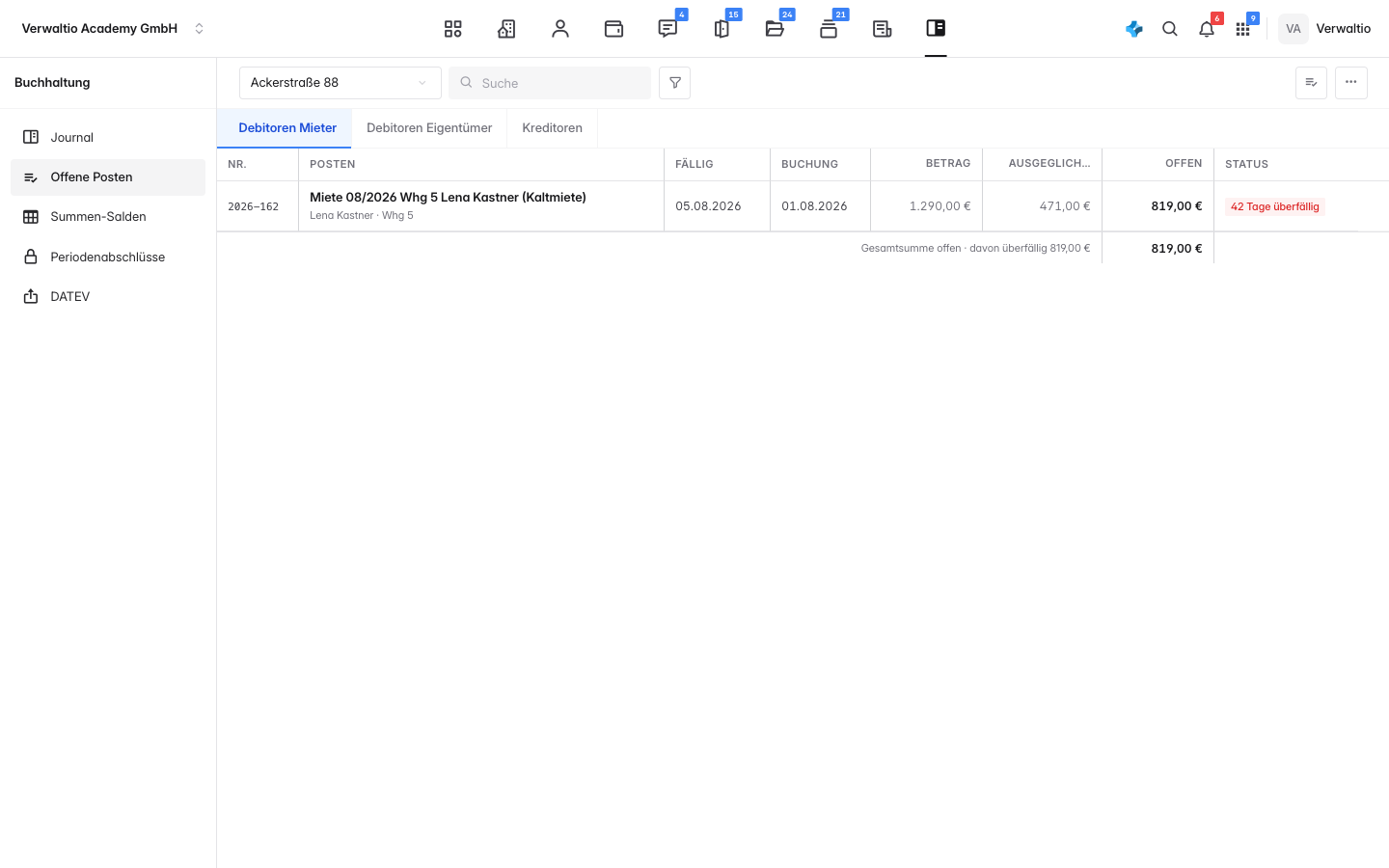Viewport: 1389px width, 868px height.
Task: Click the filter funnel icon
Action: (x=675, y=83)
